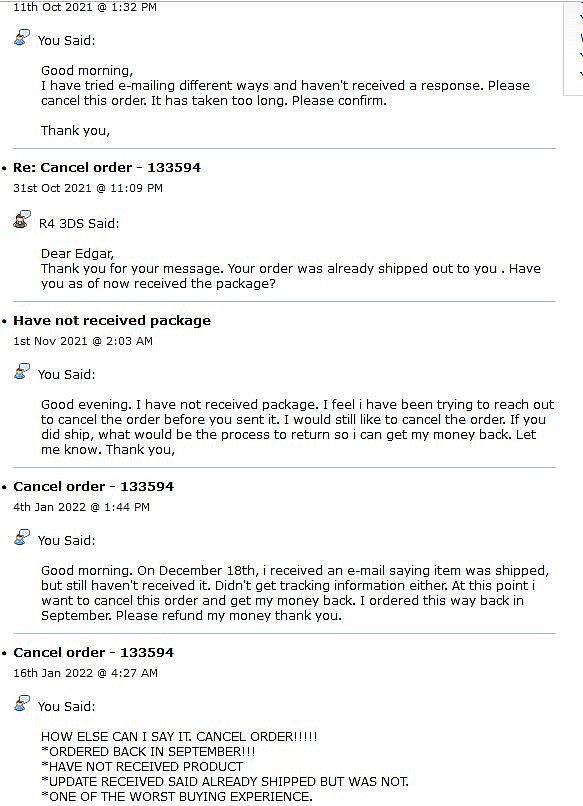Viewport: 583px width, 806px height.
Task: Select 'Cancel order - 133594' heading dated 16th Jan
Action: (94, 653)
